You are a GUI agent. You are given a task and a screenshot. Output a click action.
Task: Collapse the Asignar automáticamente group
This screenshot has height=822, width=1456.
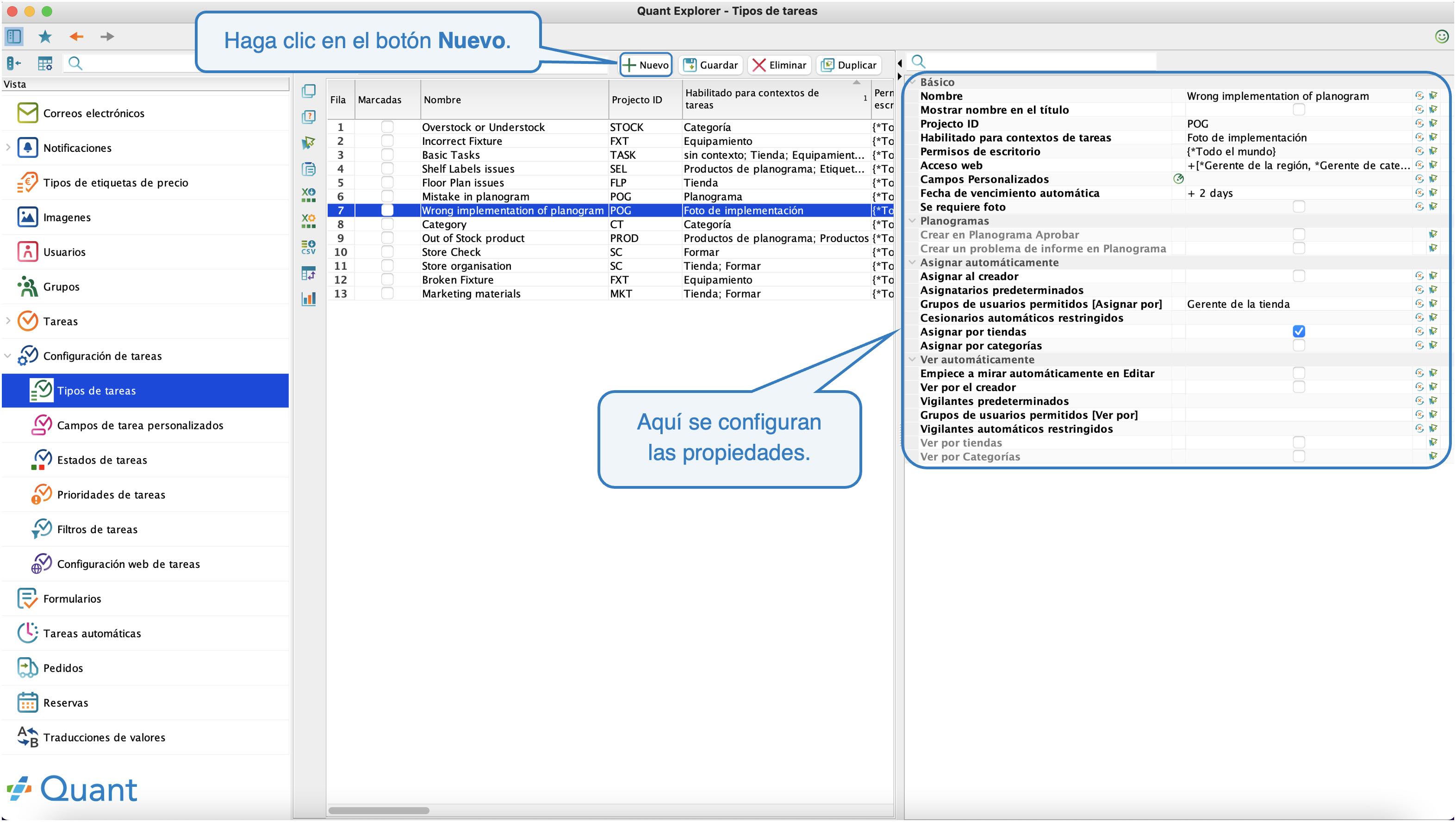pyautogui.click(x=912, y=262)
